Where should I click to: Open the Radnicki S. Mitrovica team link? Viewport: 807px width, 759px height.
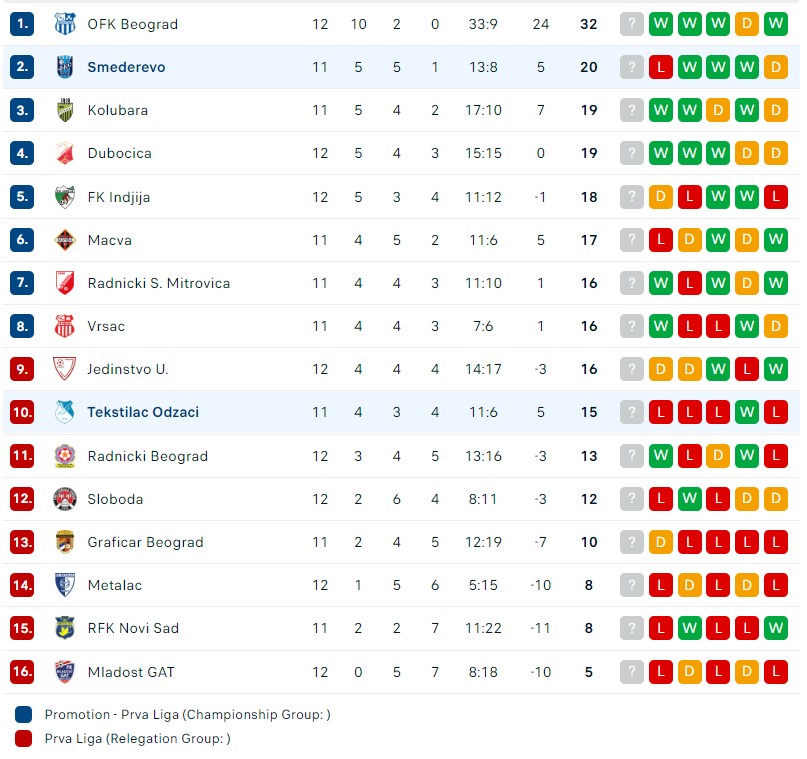(x=158, y=283)
